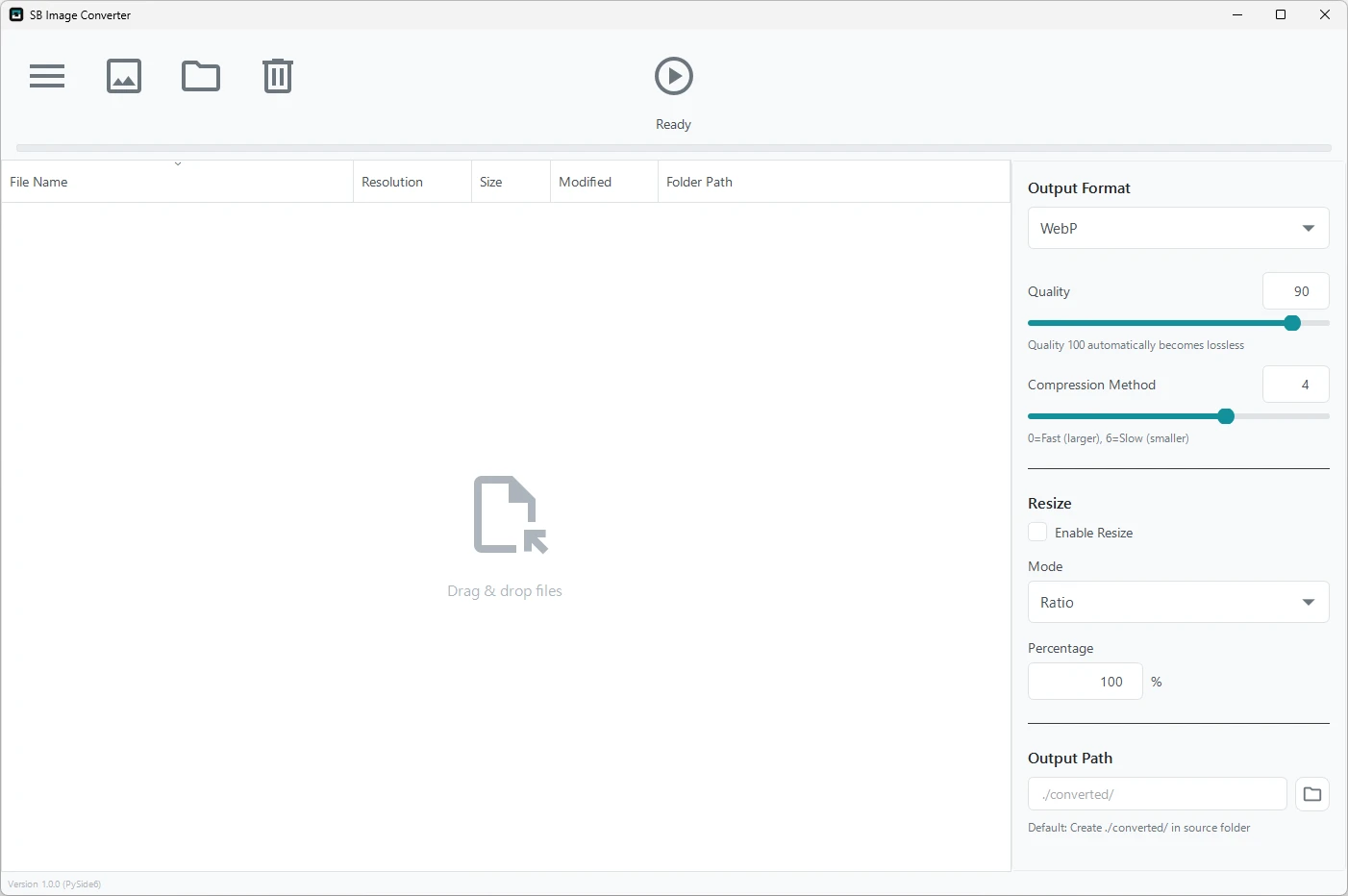Click the Compression Method slider handle
The height and width of the screenshot is (896, 1348).
[1226, 416]
